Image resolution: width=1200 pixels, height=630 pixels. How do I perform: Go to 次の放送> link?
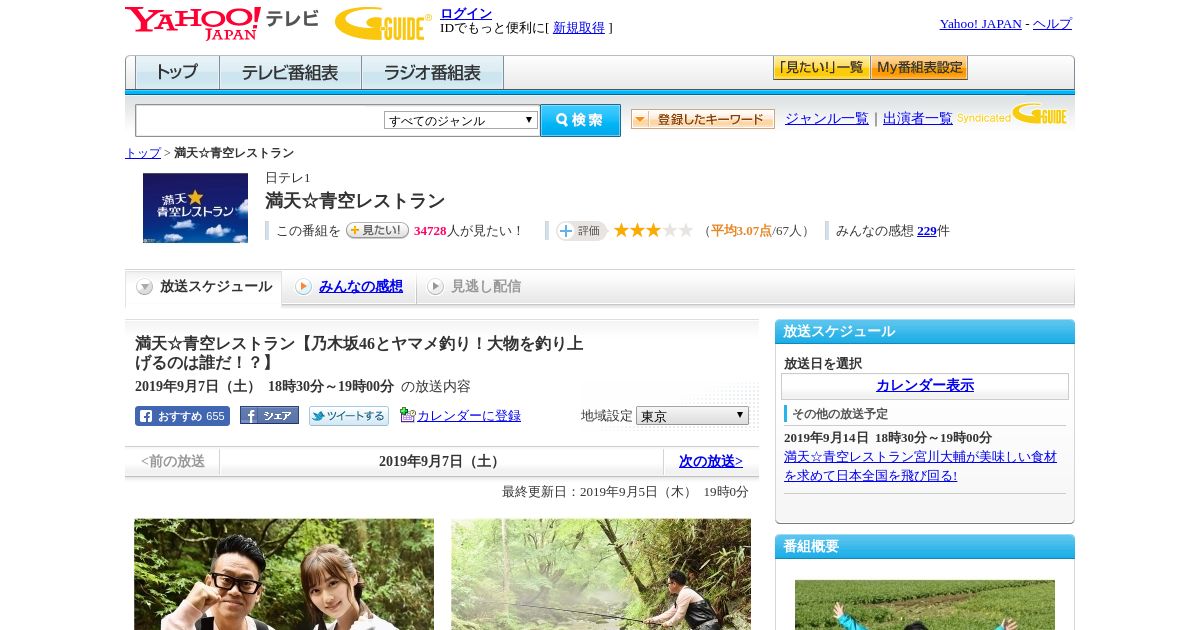[x=711, y=461]
